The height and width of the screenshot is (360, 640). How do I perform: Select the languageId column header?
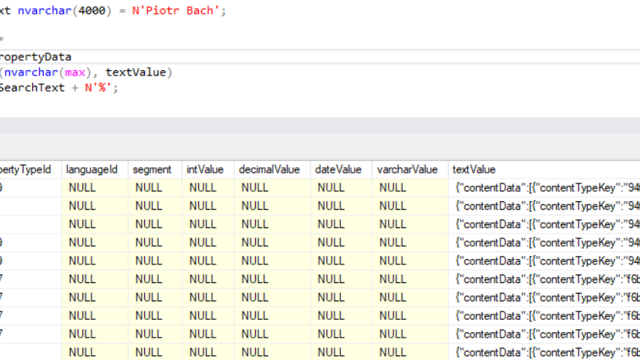[95, 169]
